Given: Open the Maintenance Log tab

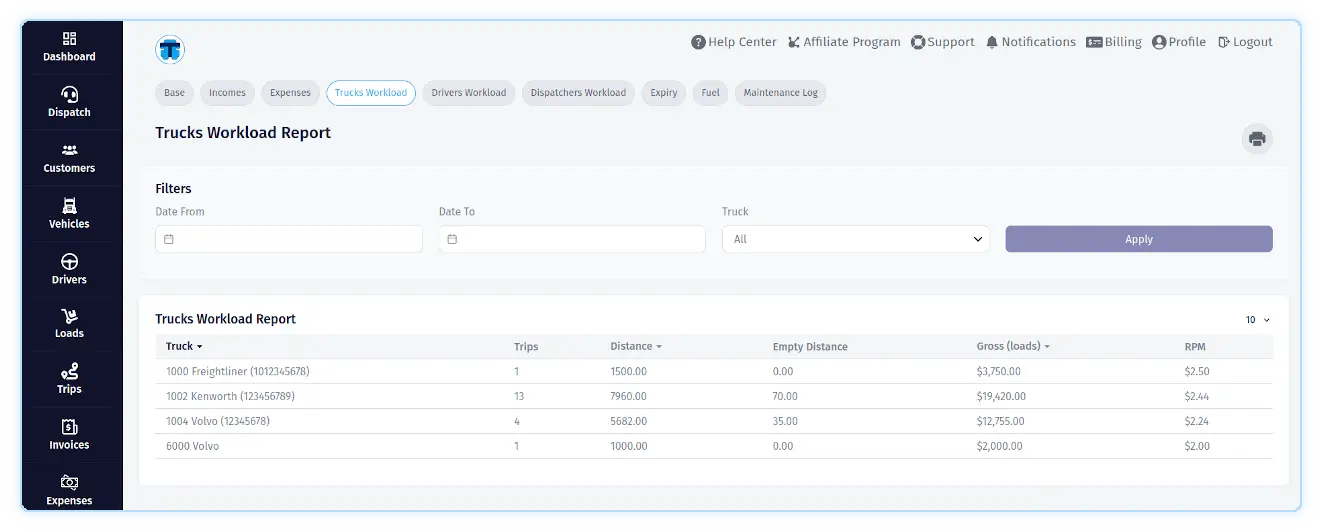Looking at the screenshot, I should tap(780, 93).
